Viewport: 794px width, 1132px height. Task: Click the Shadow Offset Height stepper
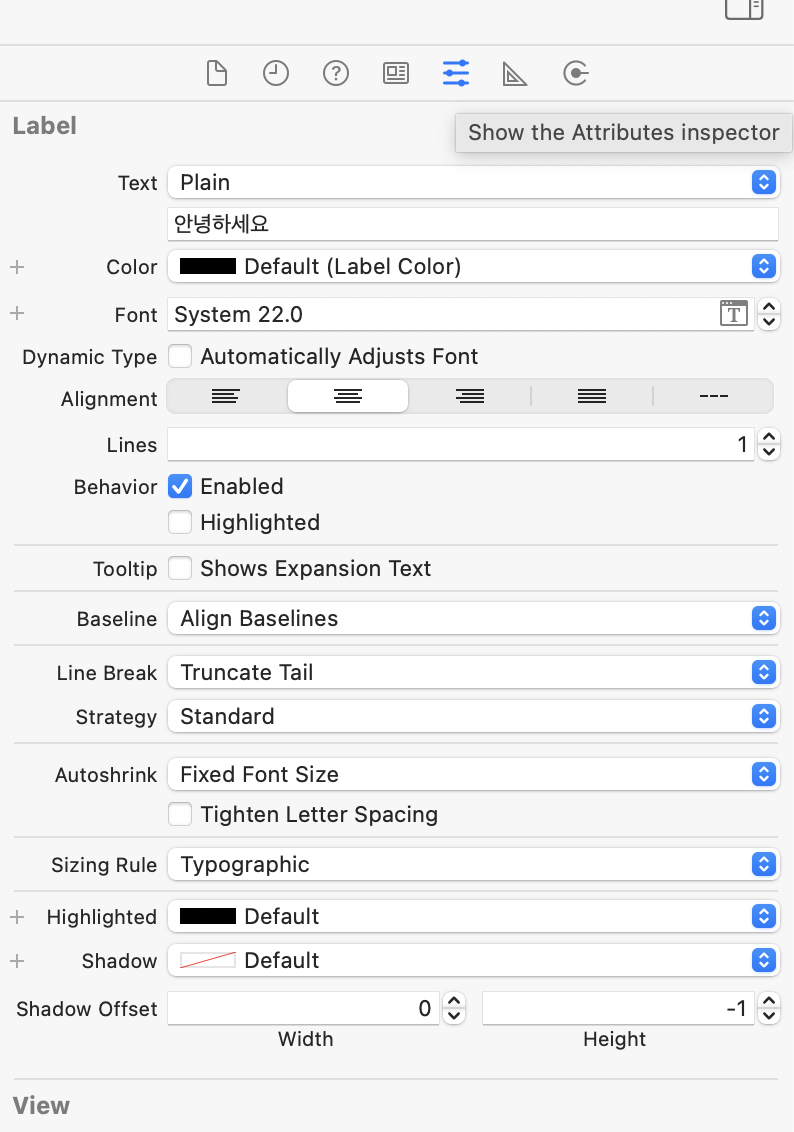coord(769,1008)
